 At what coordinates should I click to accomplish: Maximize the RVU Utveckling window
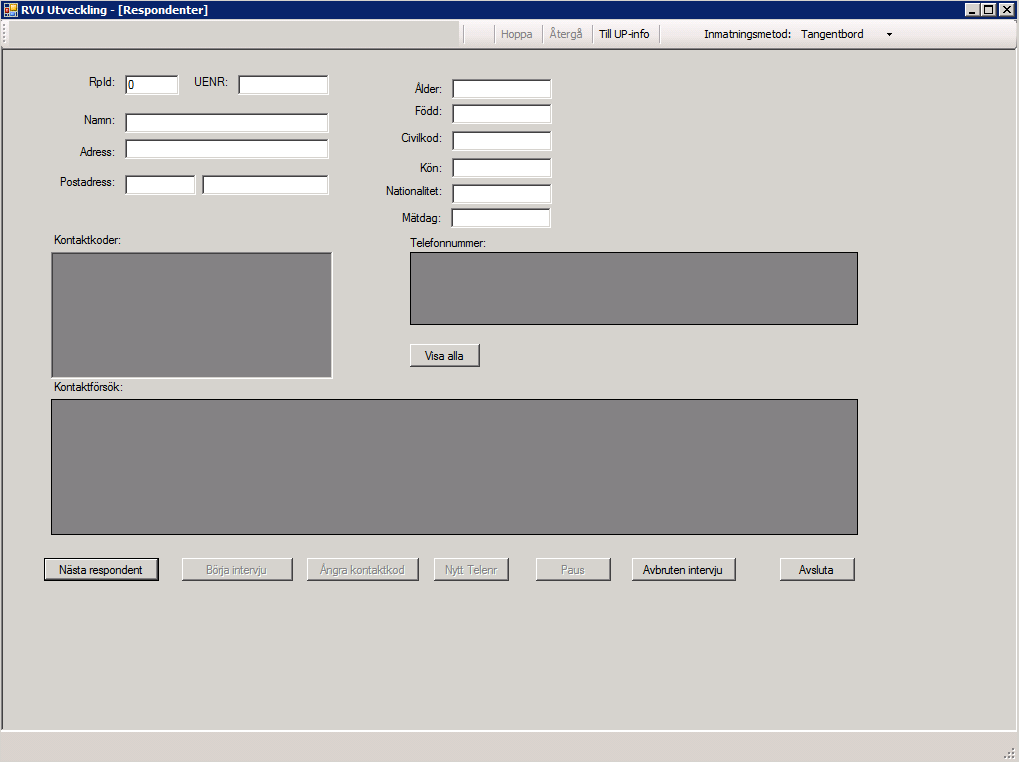(988, 10)
